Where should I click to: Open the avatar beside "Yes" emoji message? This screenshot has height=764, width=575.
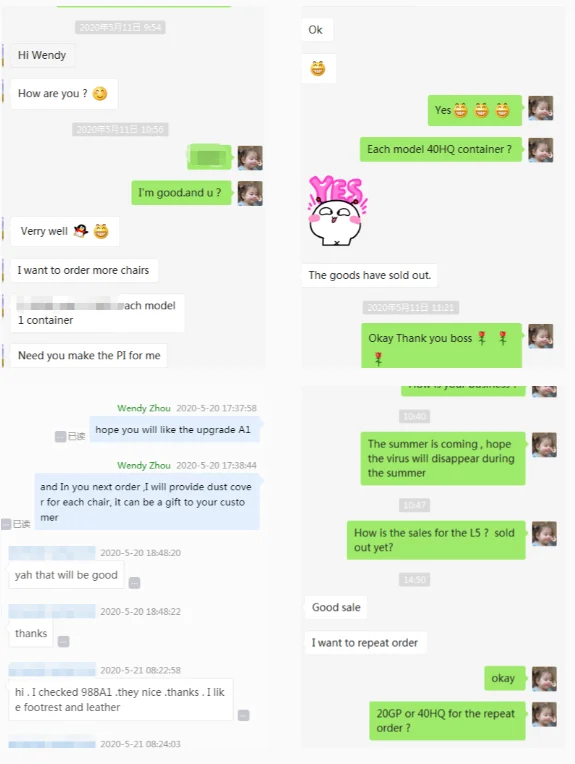click(541, 108)
